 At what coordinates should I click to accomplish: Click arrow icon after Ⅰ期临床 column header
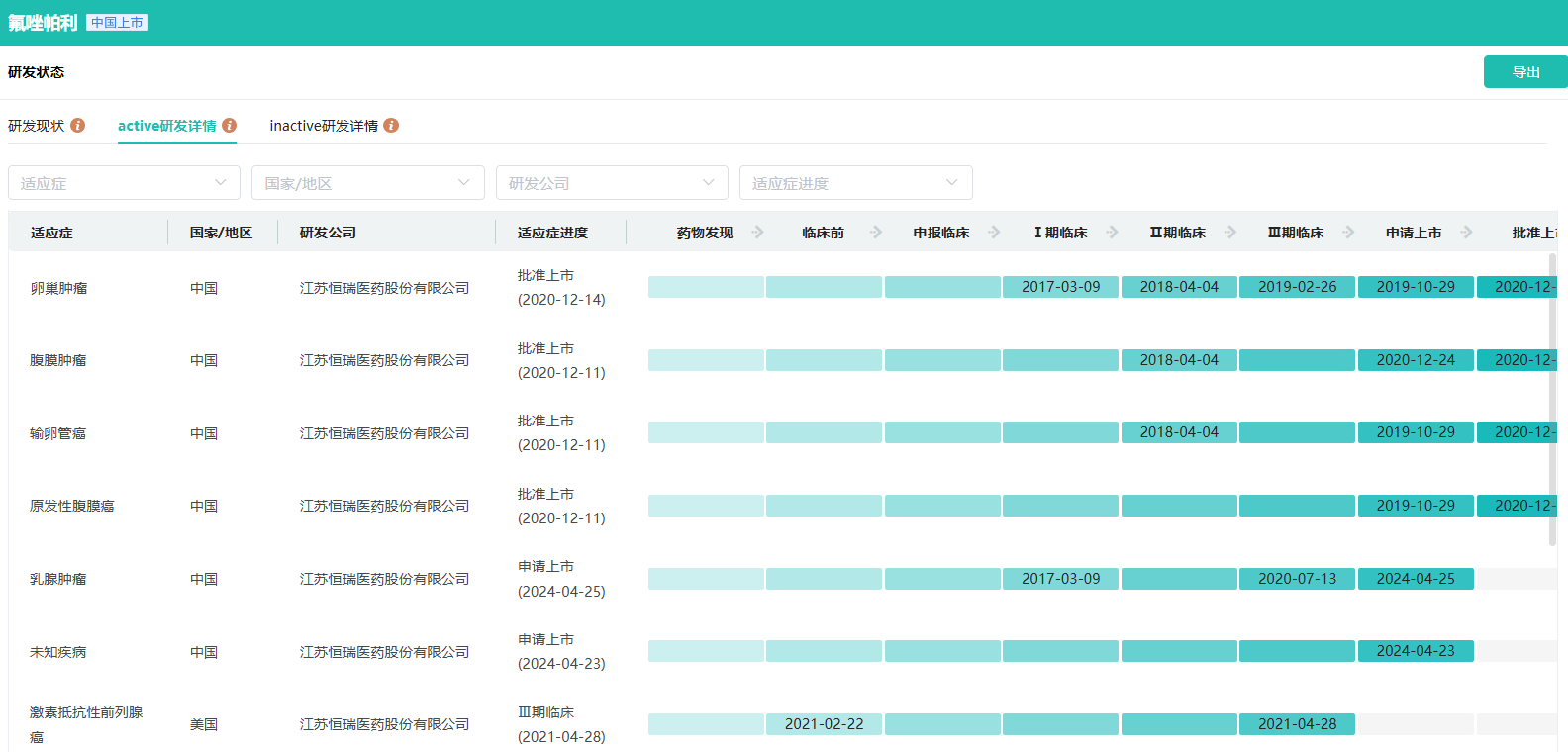click(1113, 233)
